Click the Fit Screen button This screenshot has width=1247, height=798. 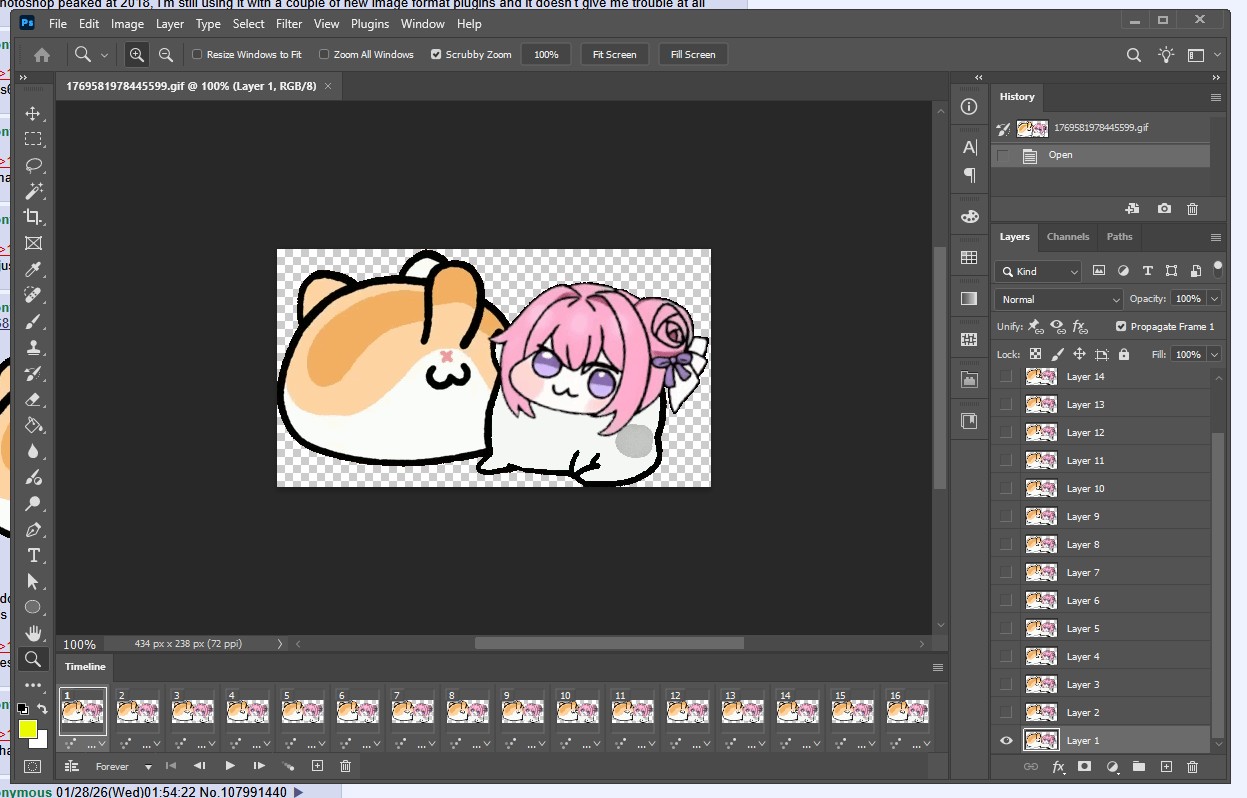(614, 55)
